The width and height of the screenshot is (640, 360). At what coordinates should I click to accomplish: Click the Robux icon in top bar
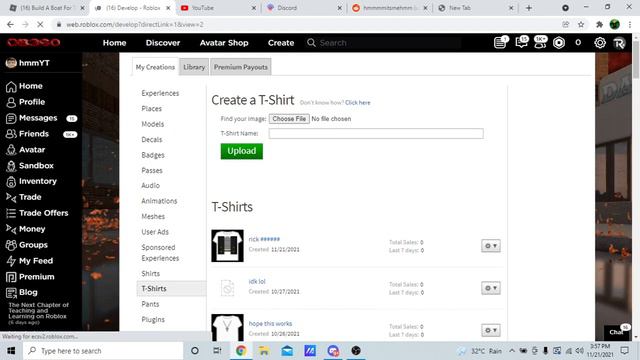click(559, 42)
